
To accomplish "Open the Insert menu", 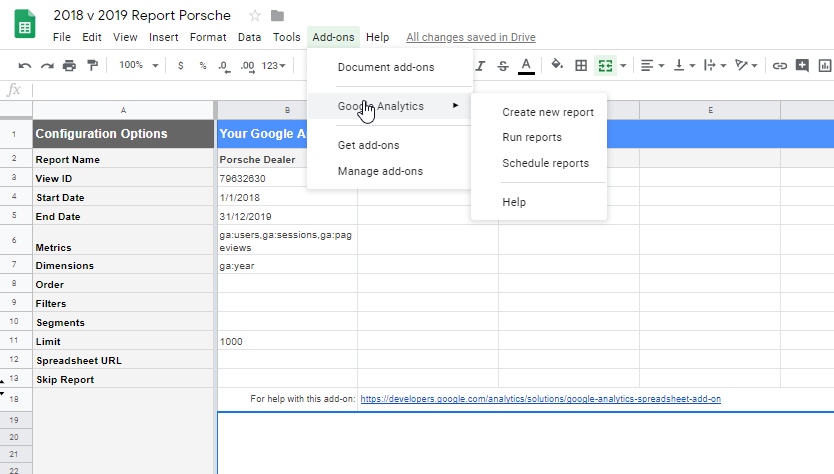I will click(x=163, y=37).
